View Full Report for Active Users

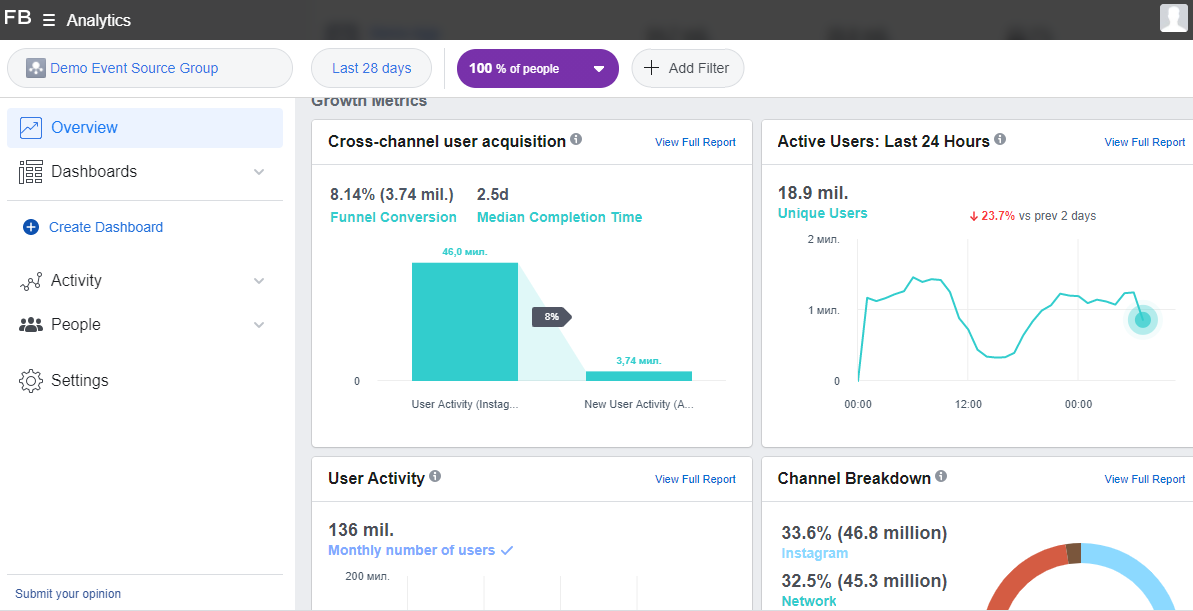coord(1144,142)
